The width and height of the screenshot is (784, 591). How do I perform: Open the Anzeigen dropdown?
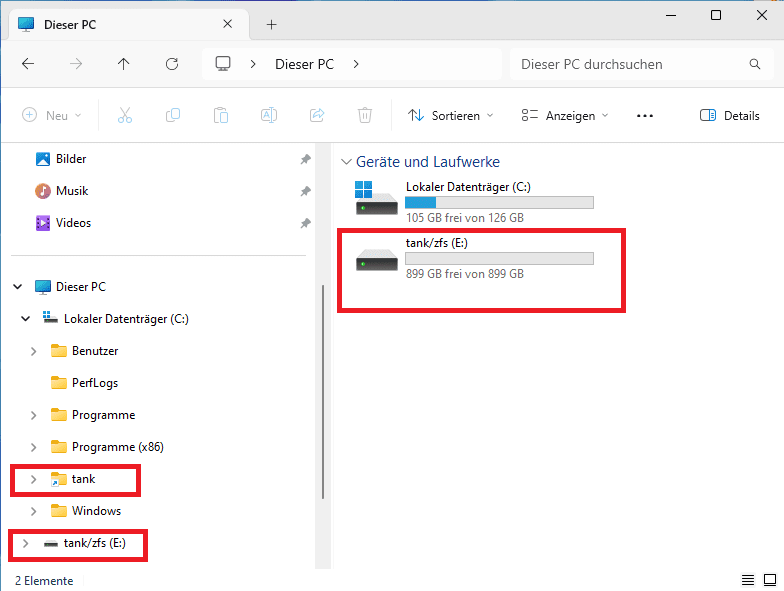coord(565,116)
